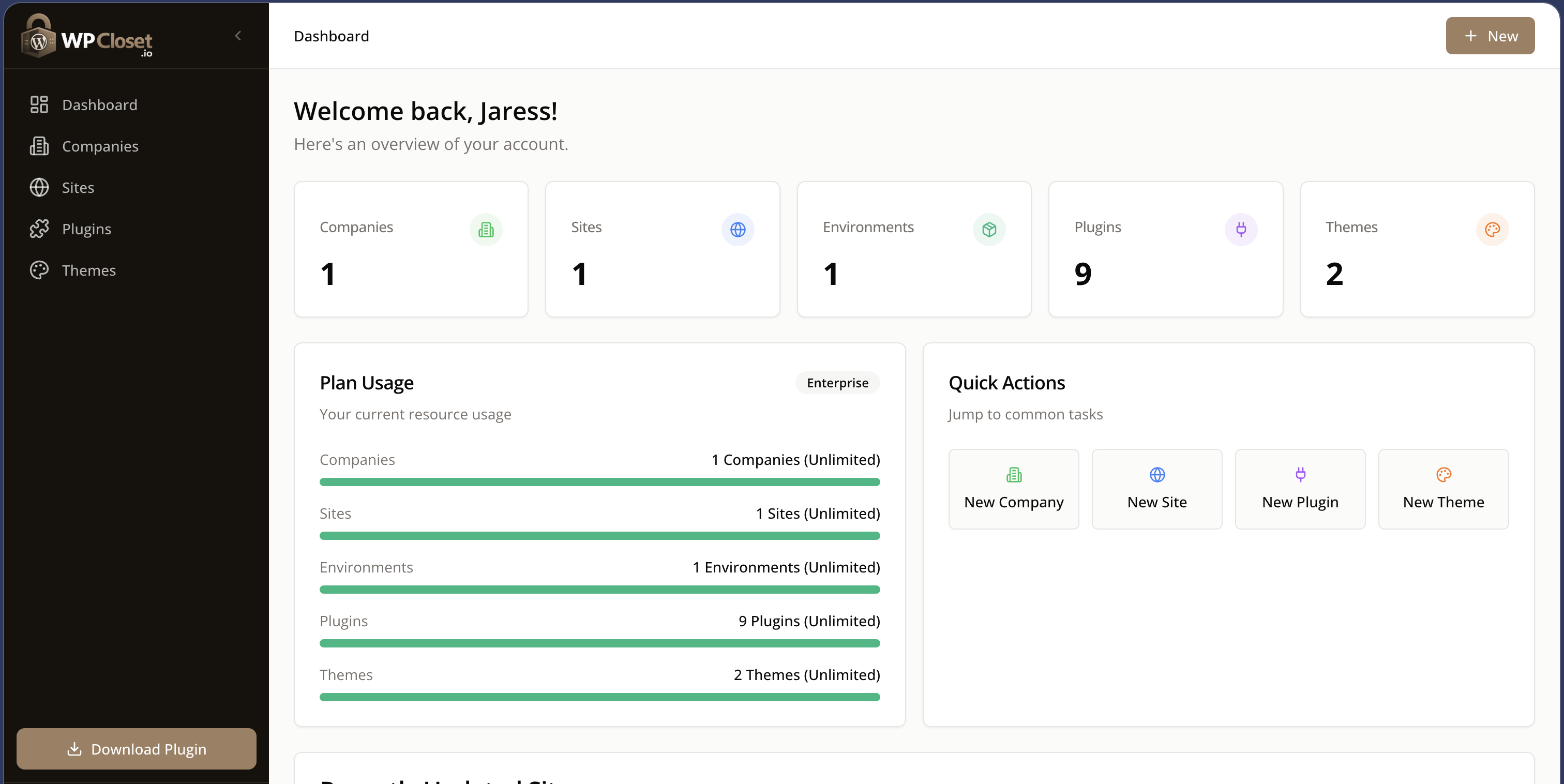Image resolution: width=1564 pixels, height=784 pixels.
Task: Open Dashboard from sidebar menu
Action: (99, 104)
